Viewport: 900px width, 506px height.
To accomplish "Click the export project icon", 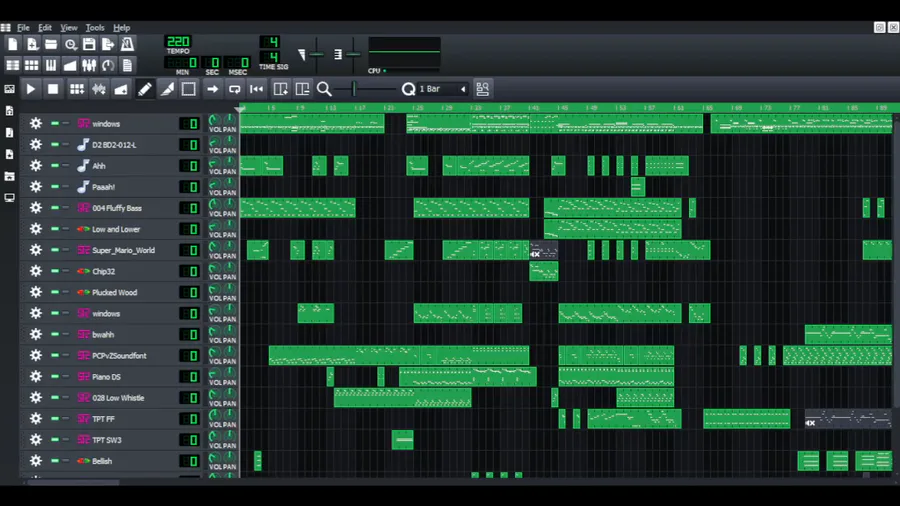I will [x=108, y=44].
